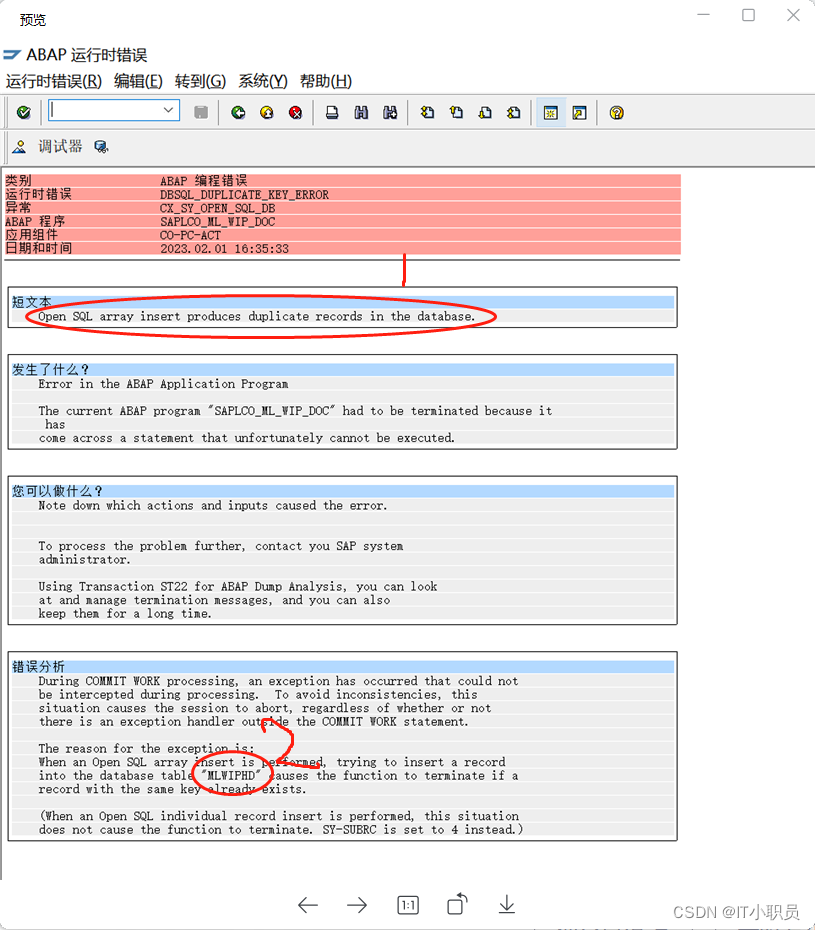Click the Find binoculars icon
This screenshot has width=815, height=930.
coord(361,112)
